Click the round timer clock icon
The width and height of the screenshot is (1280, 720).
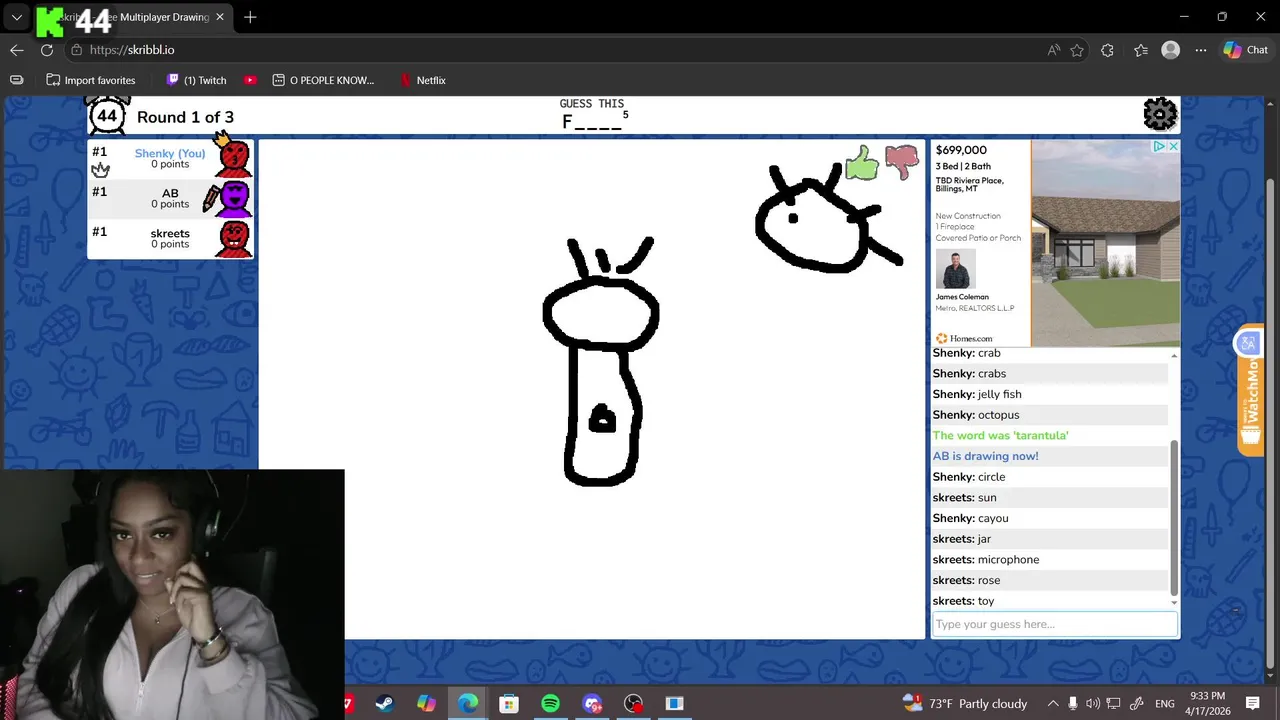point(107,115)
